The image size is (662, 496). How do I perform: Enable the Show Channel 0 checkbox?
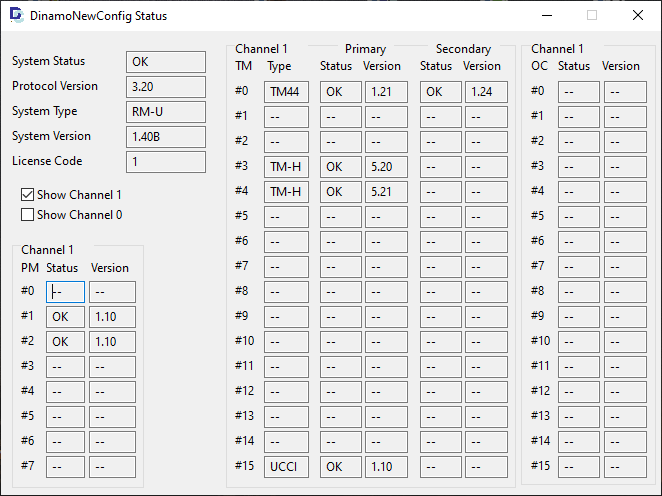[28, 214]
